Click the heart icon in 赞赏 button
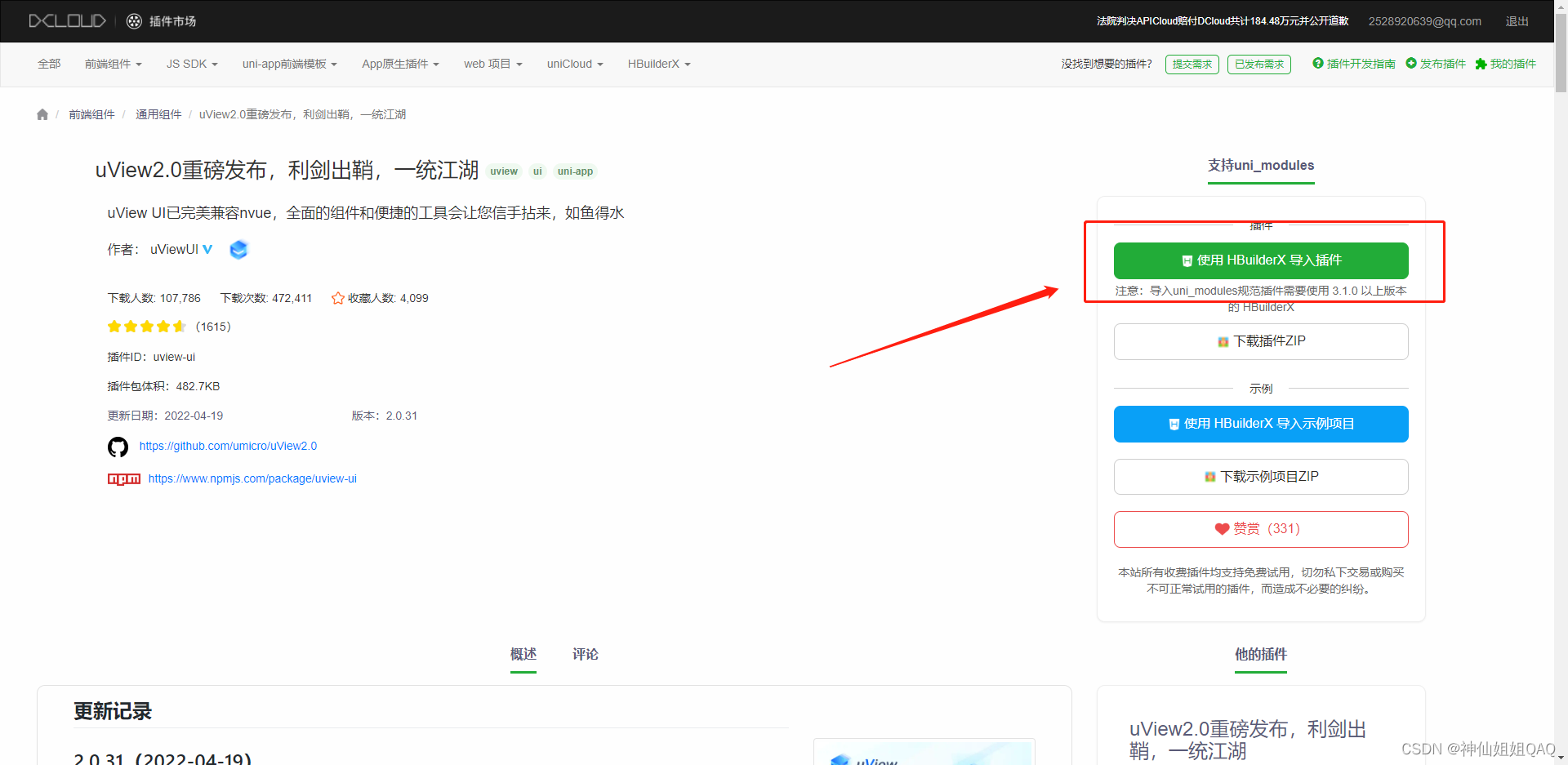1568x765 pixels. (1222, 529)
